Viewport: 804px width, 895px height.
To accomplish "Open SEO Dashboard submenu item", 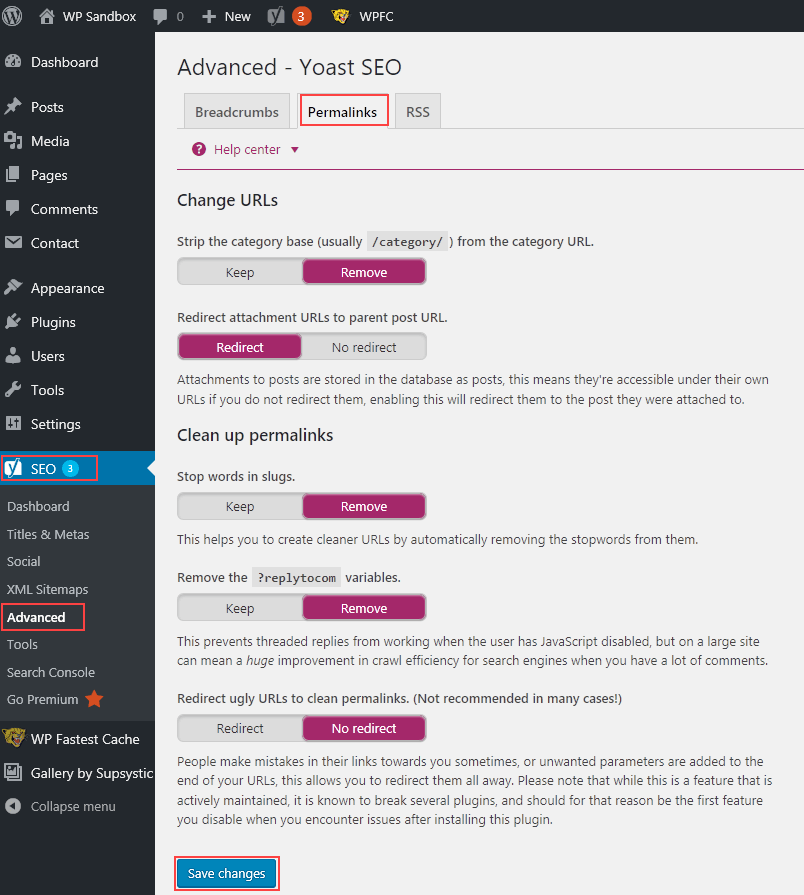I will [x=38, y=506].
